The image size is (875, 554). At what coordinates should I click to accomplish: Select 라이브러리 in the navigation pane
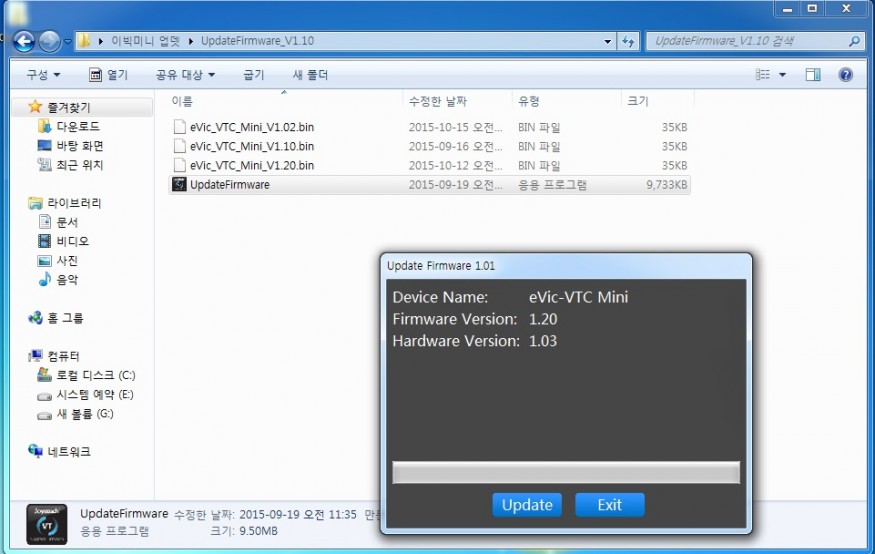pyautogui.click(x=74, y=203)
